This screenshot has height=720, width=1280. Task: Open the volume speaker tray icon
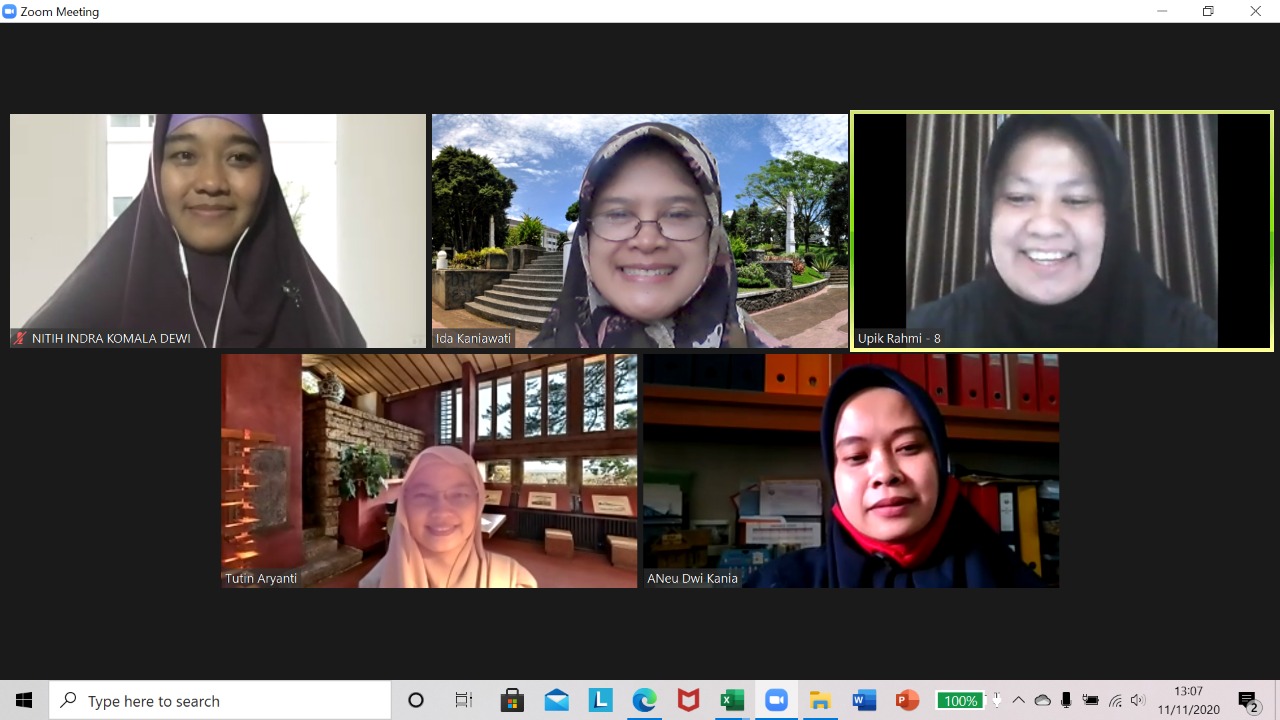tap(1138, 701)
